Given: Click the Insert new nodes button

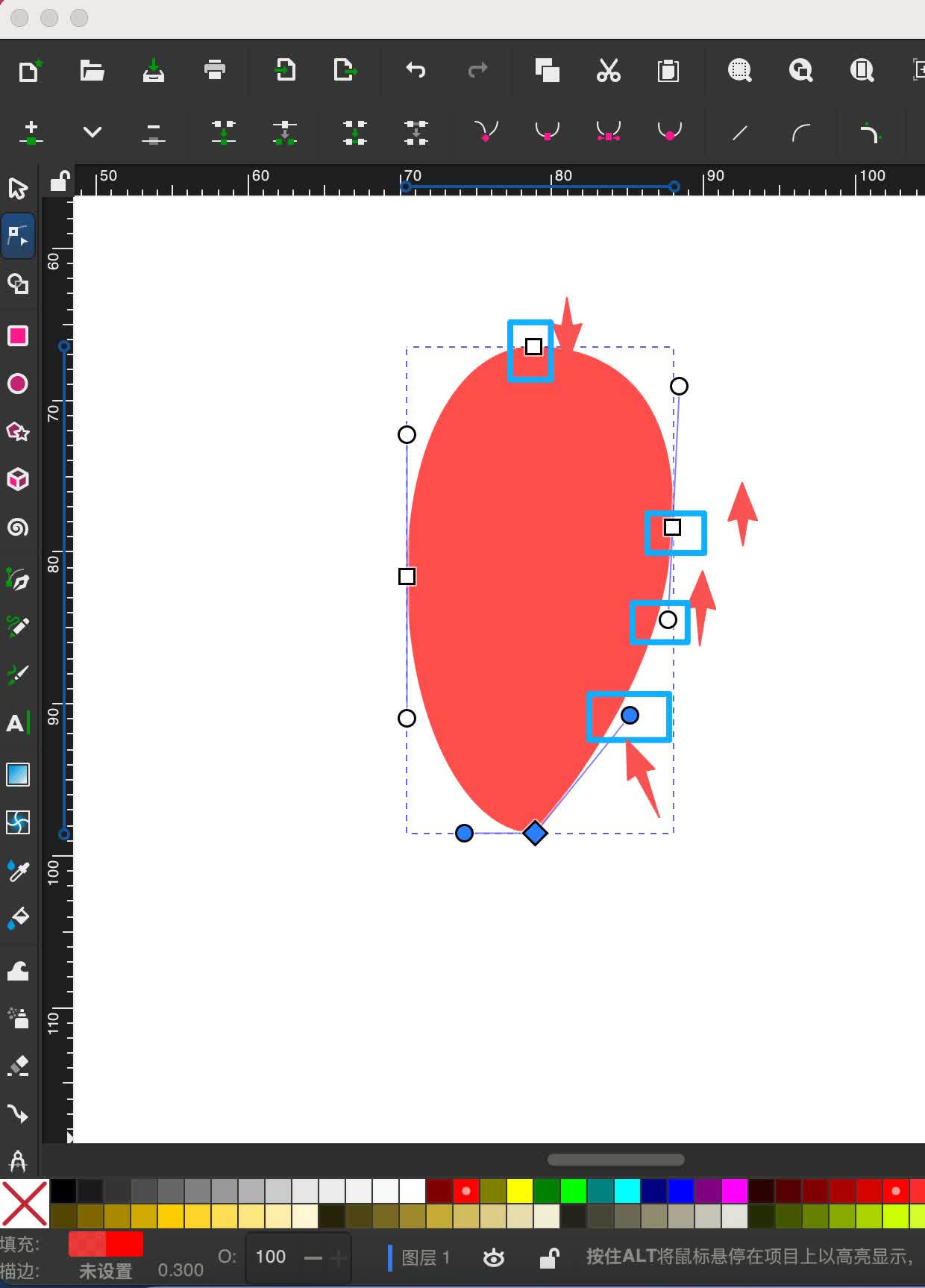Looking at the screenshot, I should pyautogui.click(x=31, y=132).
